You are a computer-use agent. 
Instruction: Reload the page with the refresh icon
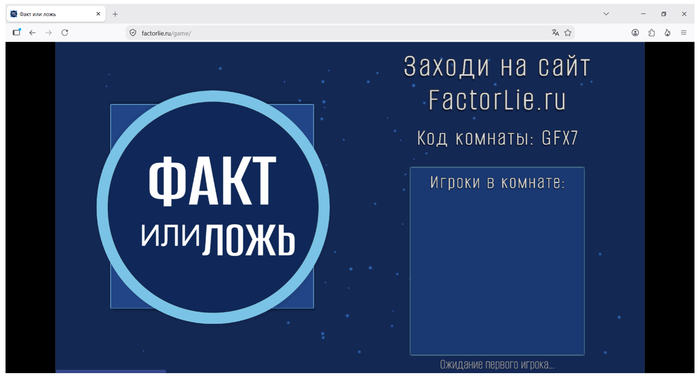tap(65, 33)
